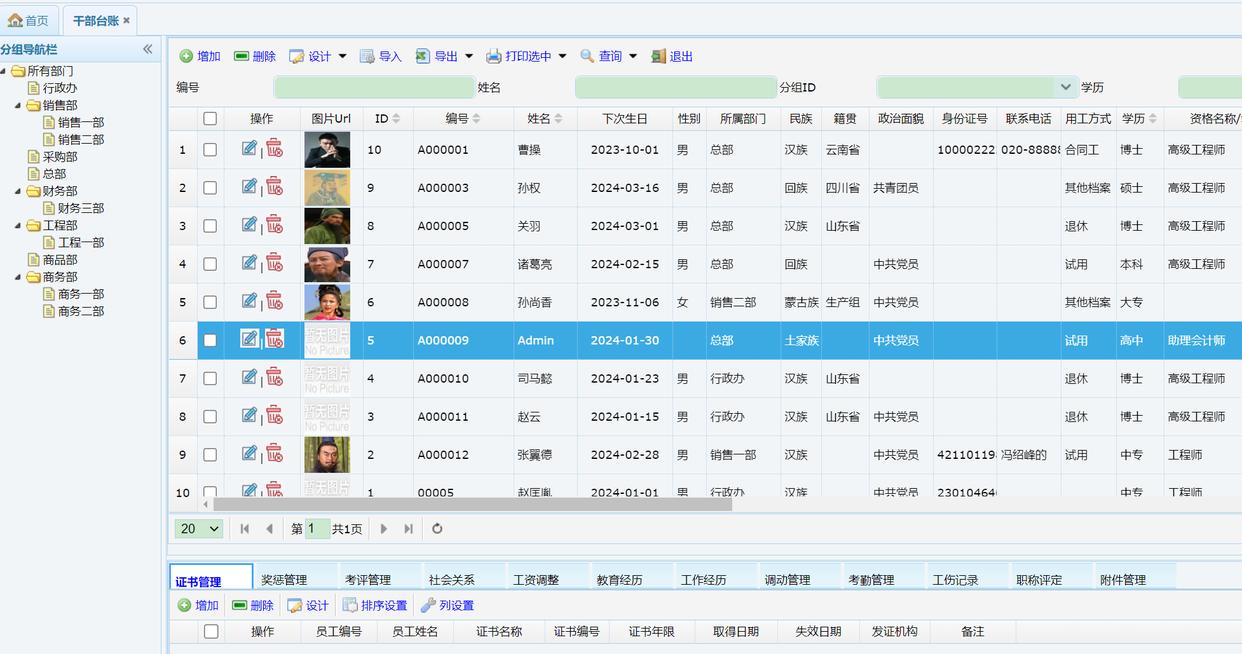Viewport: 1242px width, 654px height.
Task: Expand the 导出 export dropdown arrow
Action: click(x=468, y=57)
